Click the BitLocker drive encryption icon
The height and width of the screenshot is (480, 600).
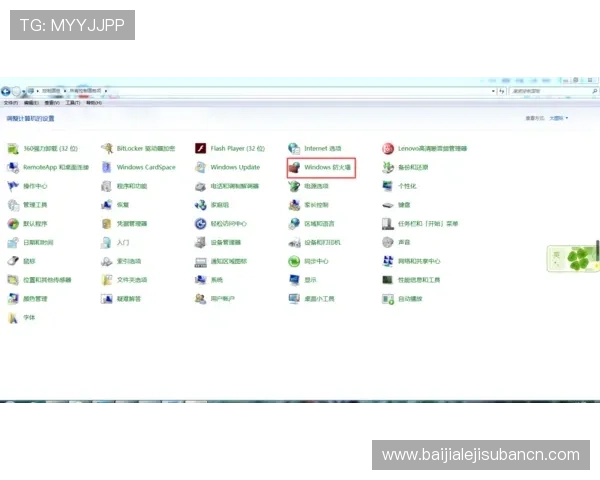point(107,148)
